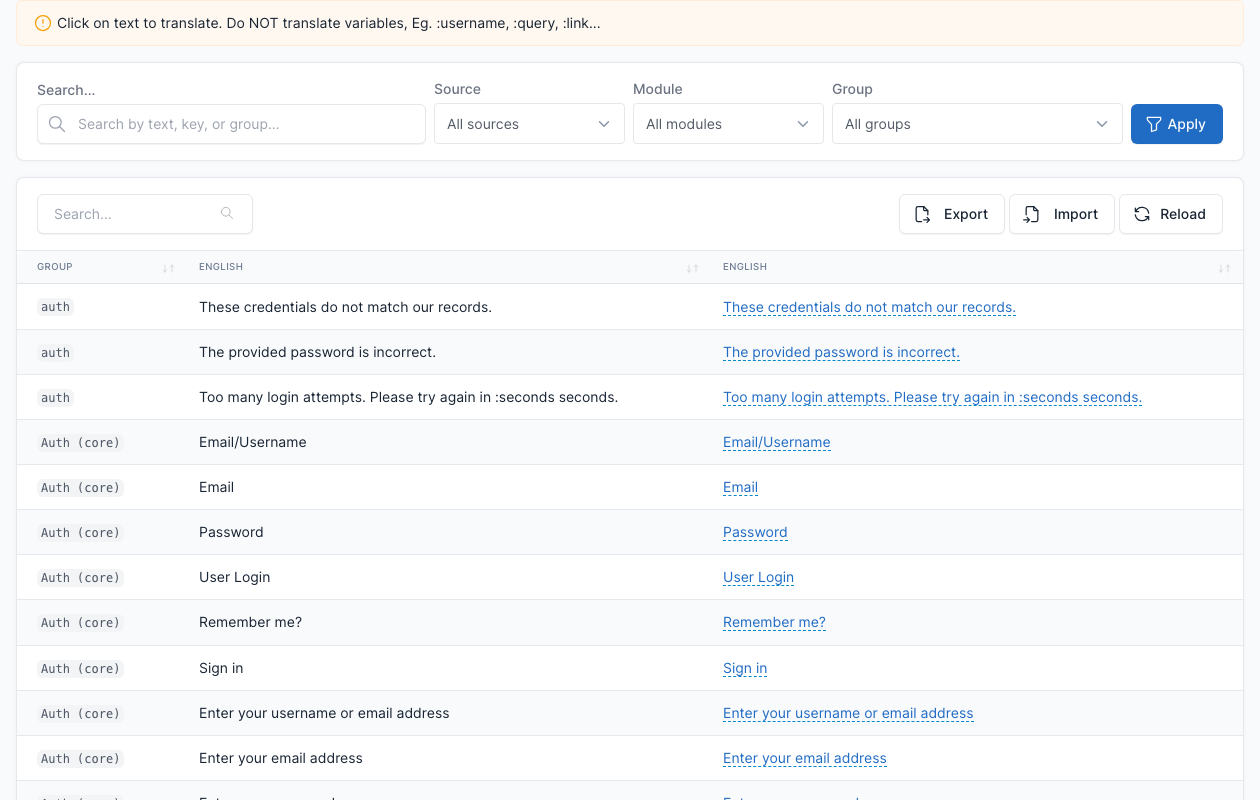Edit 'Enter your username or email address' translation link
This screenshot has width=1260, height=800.
coord(848,713)
